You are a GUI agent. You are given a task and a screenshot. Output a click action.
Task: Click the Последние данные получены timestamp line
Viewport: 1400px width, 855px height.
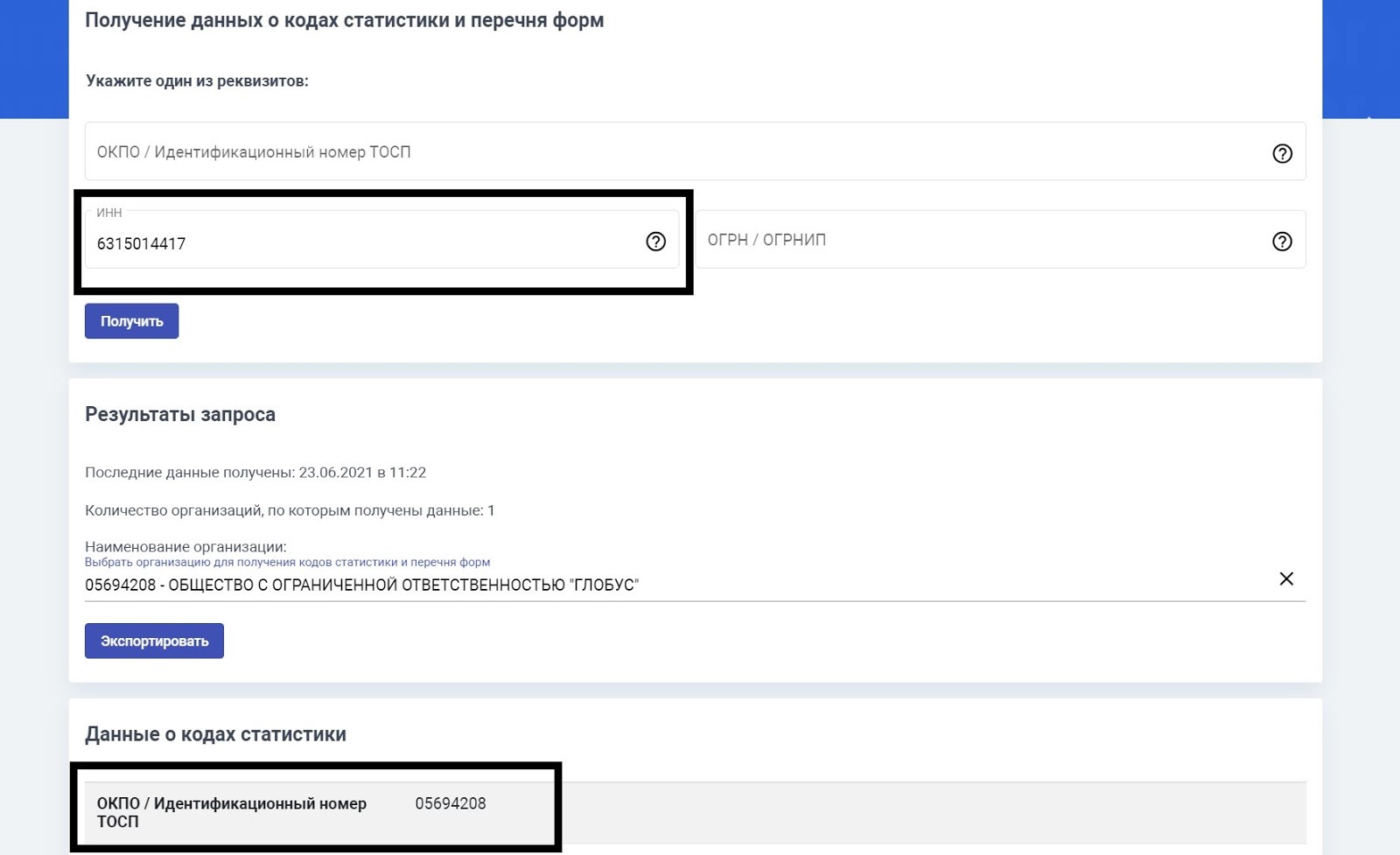coord(255,473)
